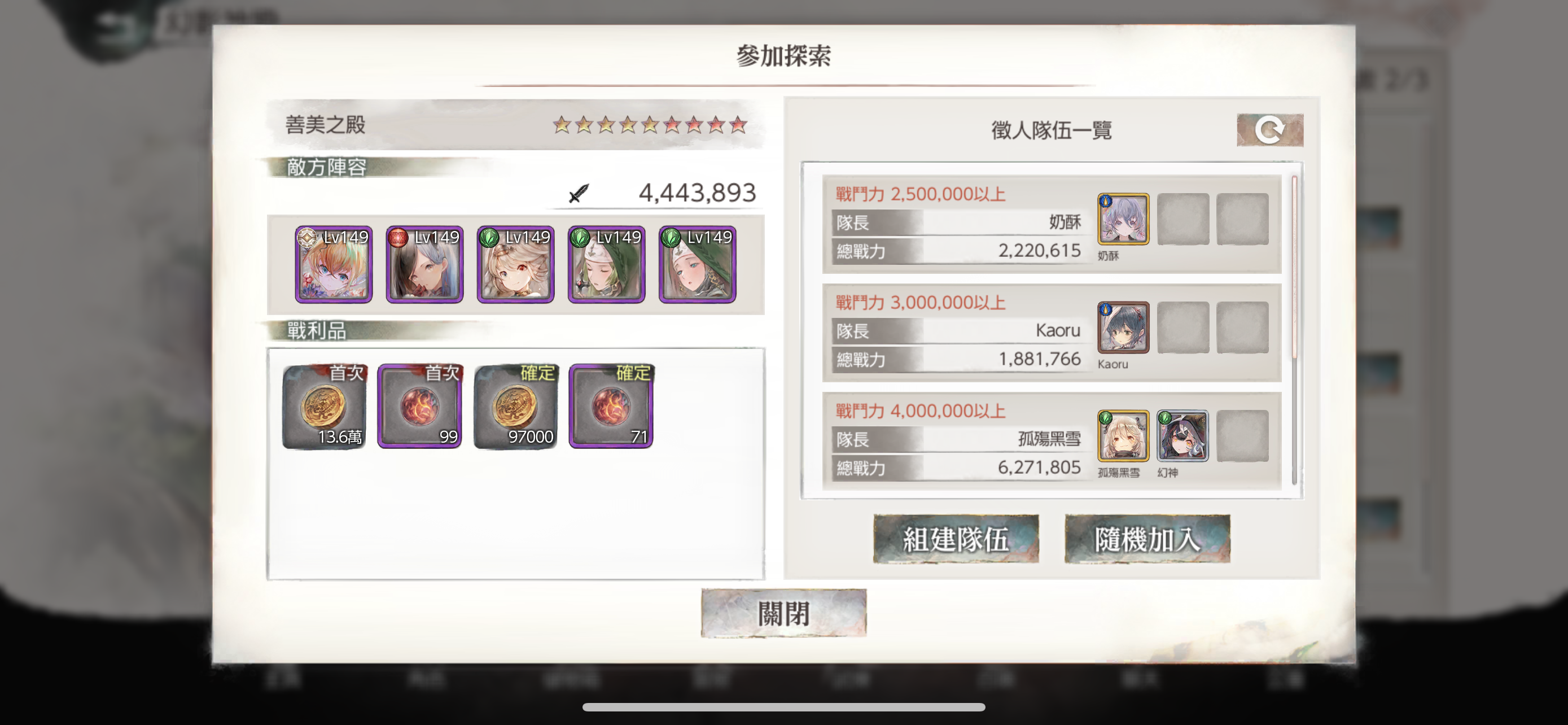Image resolution: width=1568 pixels, height=725 pixels.
Task: Click the 關閉 button
Action: point(783,613)
